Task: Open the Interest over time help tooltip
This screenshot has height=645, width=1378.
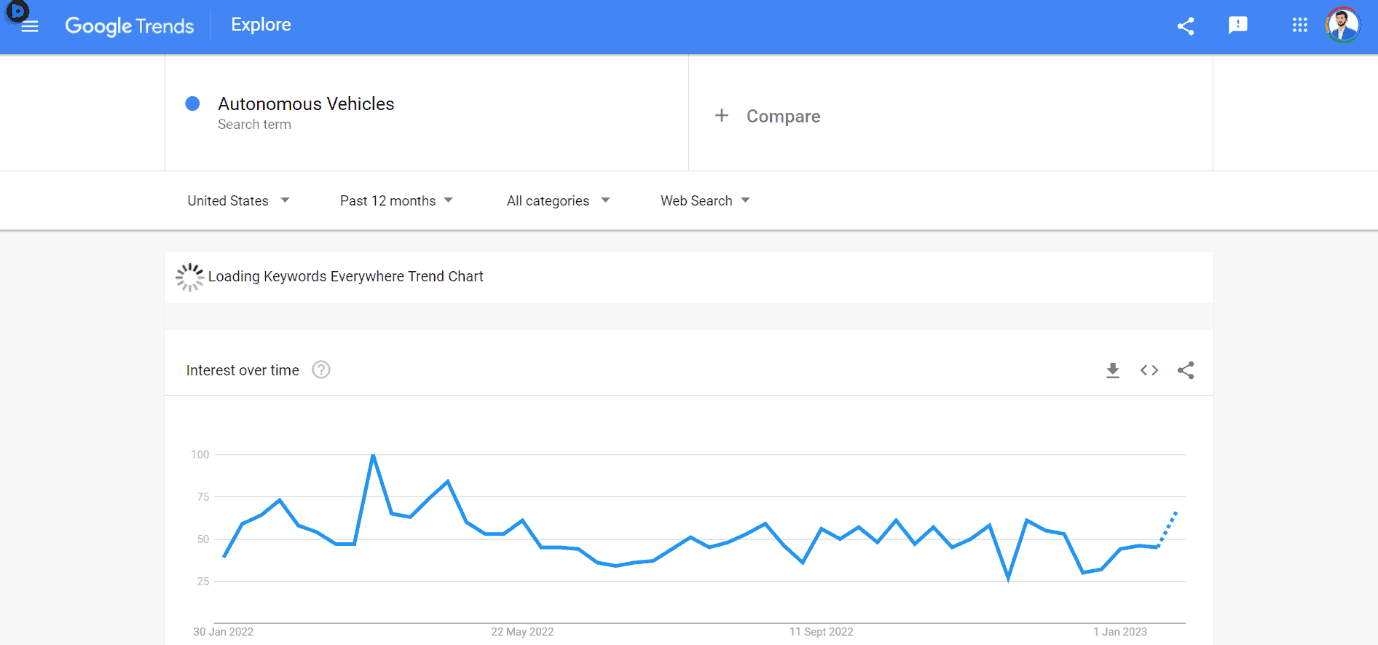Action: coord(321,370)
